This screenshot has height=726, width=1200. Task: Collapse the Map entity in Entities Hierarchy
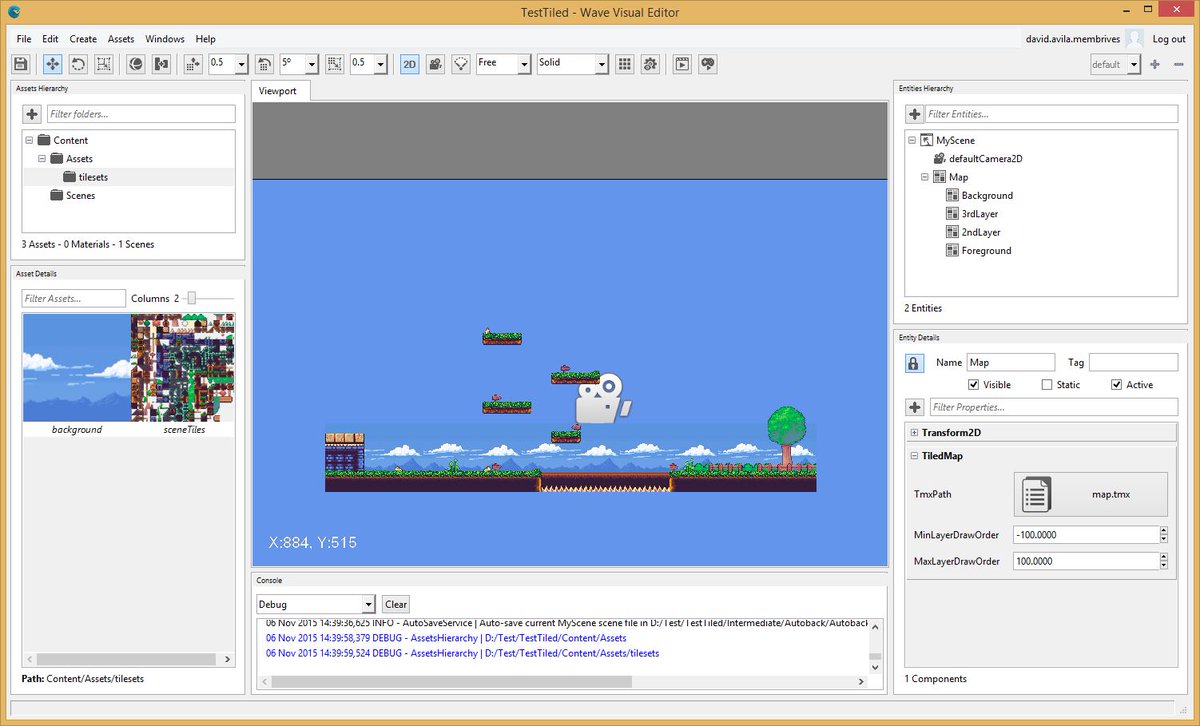pos(923,176)
